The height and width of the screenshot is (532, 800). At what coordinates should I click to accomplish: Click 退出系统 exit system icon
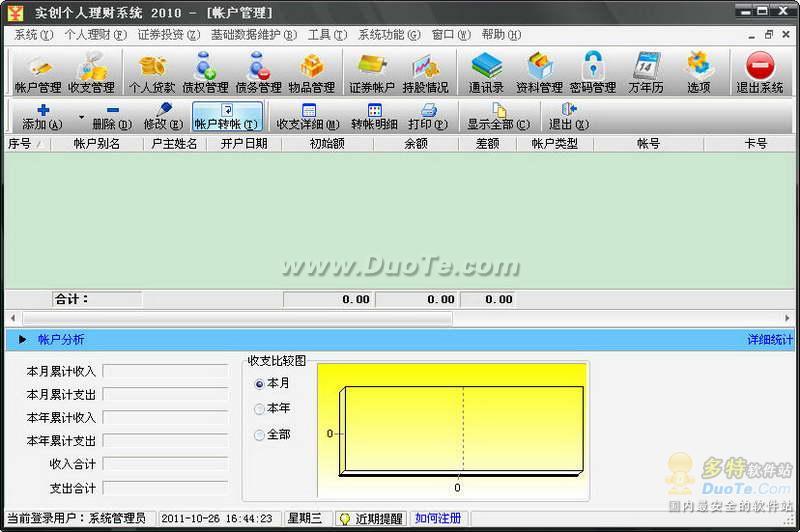(760, 72)
